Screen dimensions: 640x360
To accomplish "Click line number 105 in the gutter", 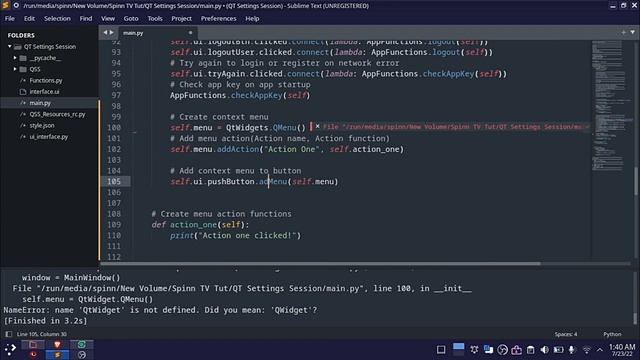I will pyautogui.click(x=114, y=181).
